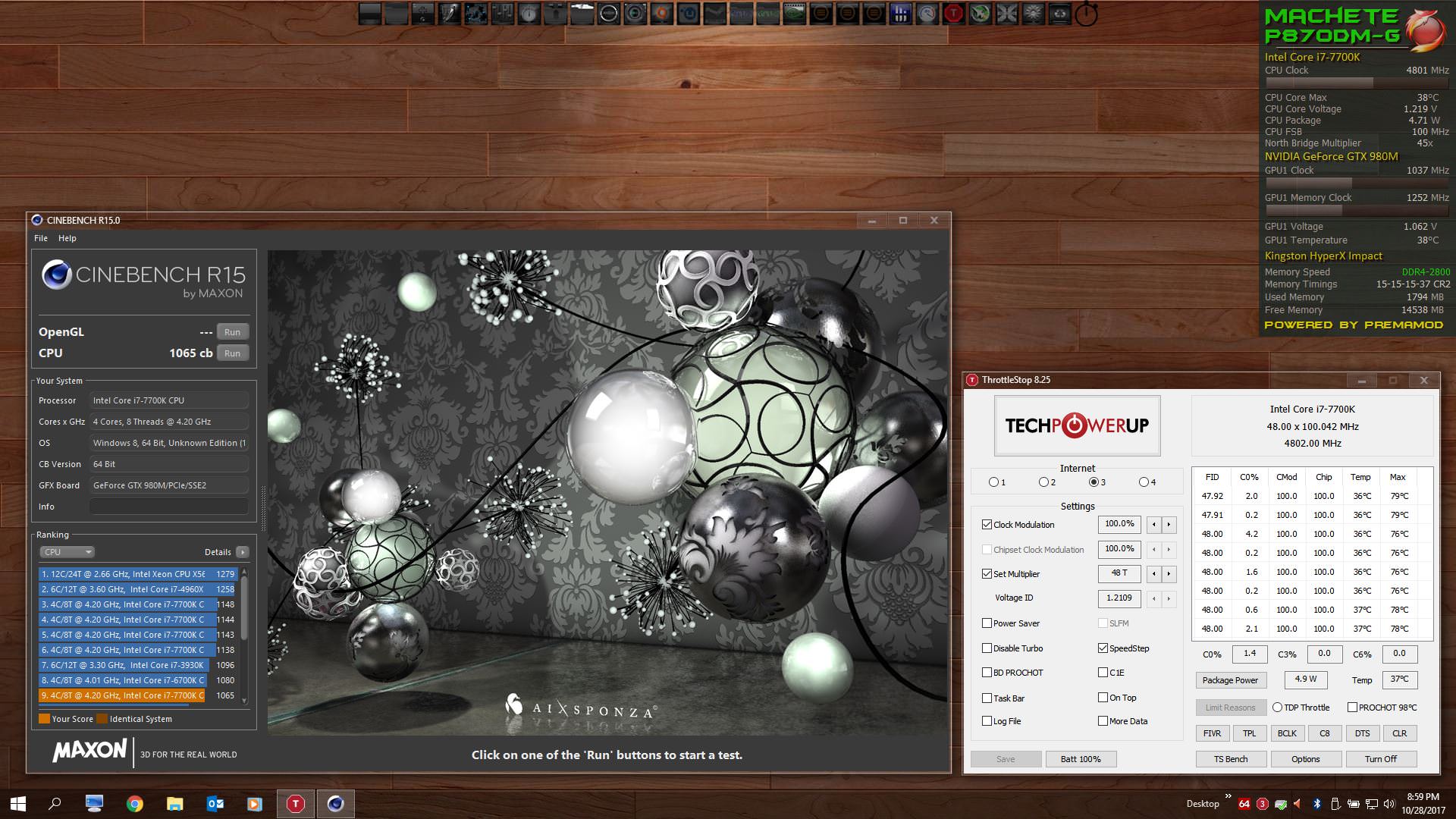Click the Voltage ID value field
The width and height of the screenshot is (1456, 819).
[1119, 598]
